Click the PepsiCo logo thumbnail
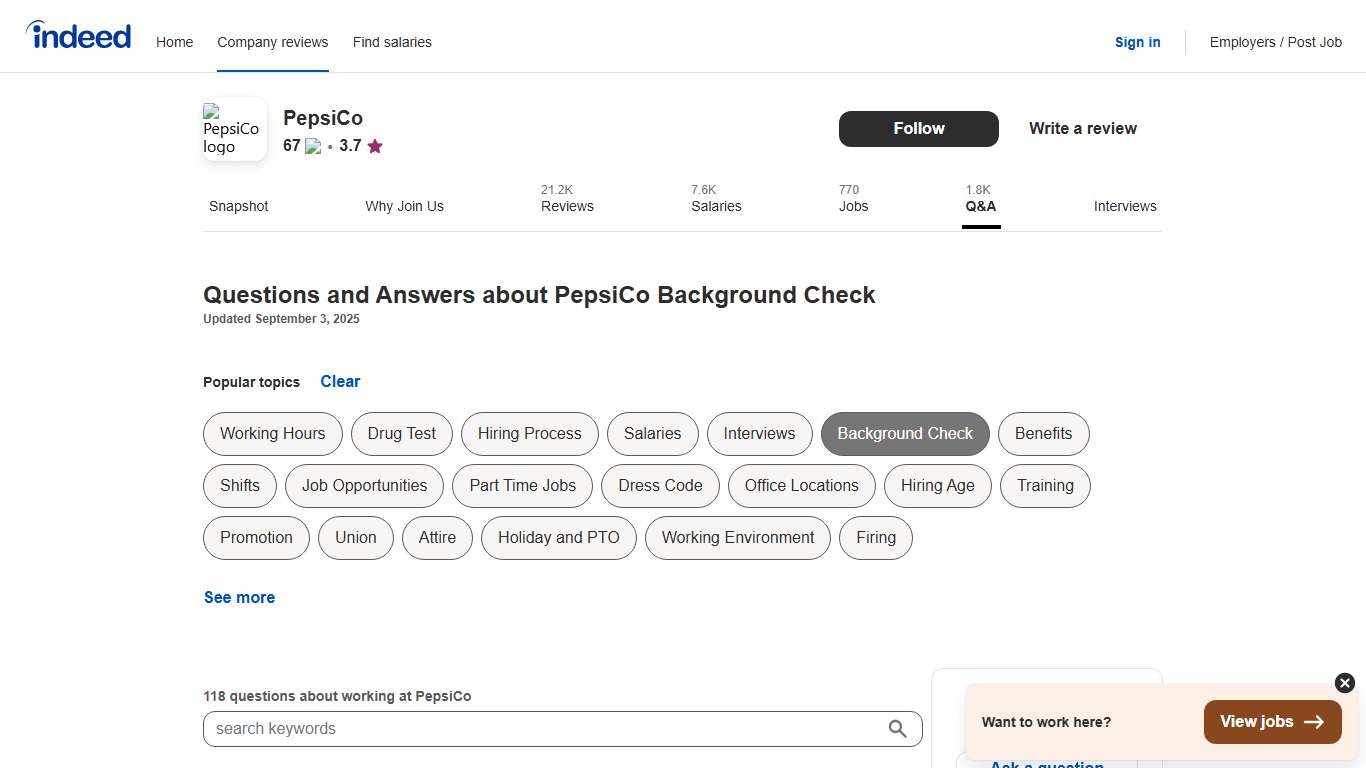The width and height of the screenshot is (1366, 768). click(234, 129)
